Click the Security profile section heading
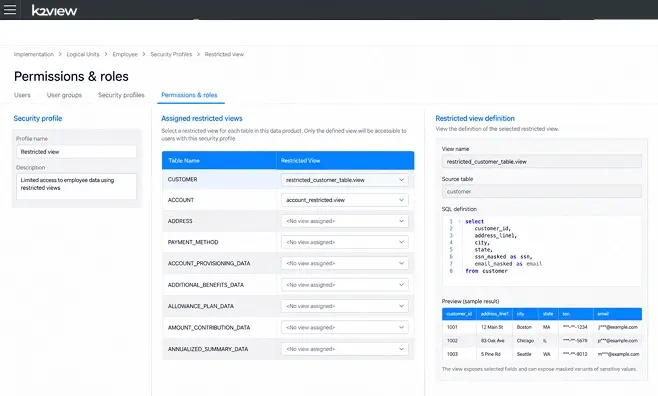This screenshot has width=658, height=396. pyautogui.click(x=38, y=118)
